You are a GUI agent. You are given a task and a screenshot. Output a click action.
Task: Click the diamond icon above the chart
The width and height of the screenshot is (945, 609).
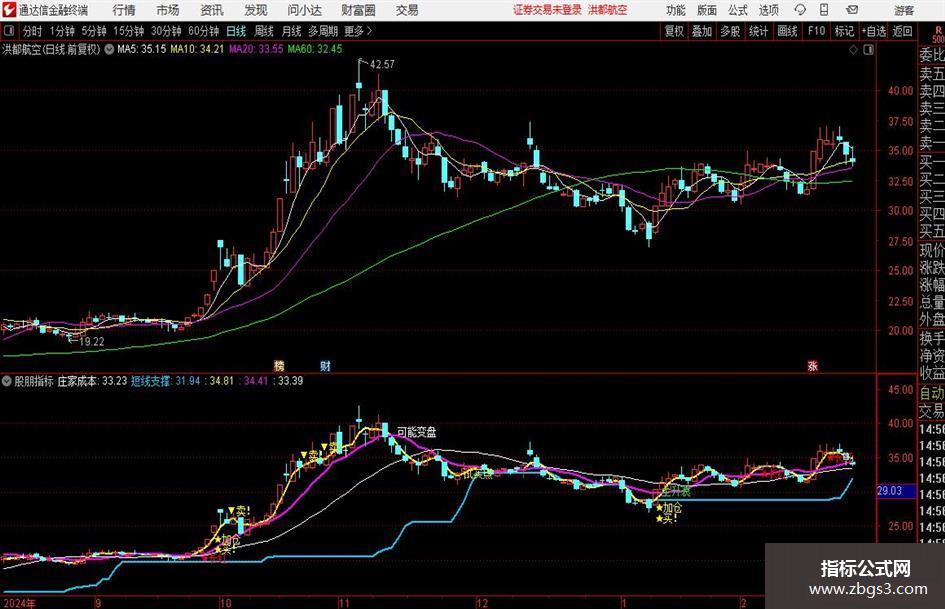click(853, 50)
